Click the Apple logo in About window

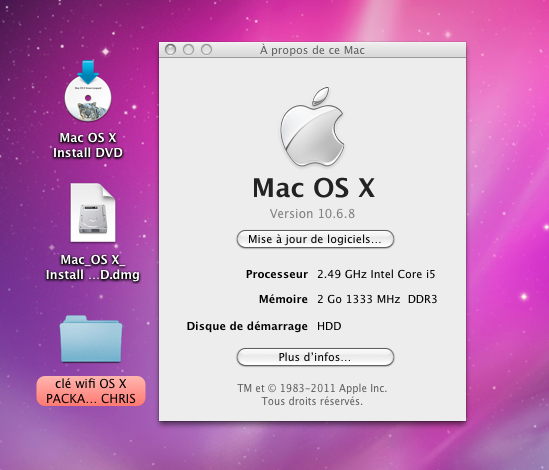[312, 126]
